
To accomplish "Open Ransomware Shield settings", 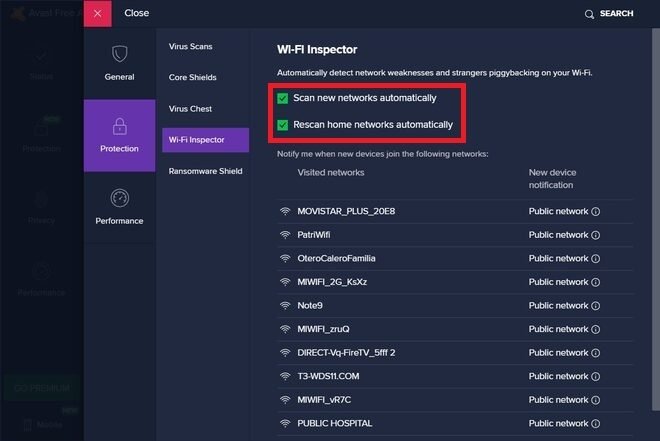I will point(205,171).
